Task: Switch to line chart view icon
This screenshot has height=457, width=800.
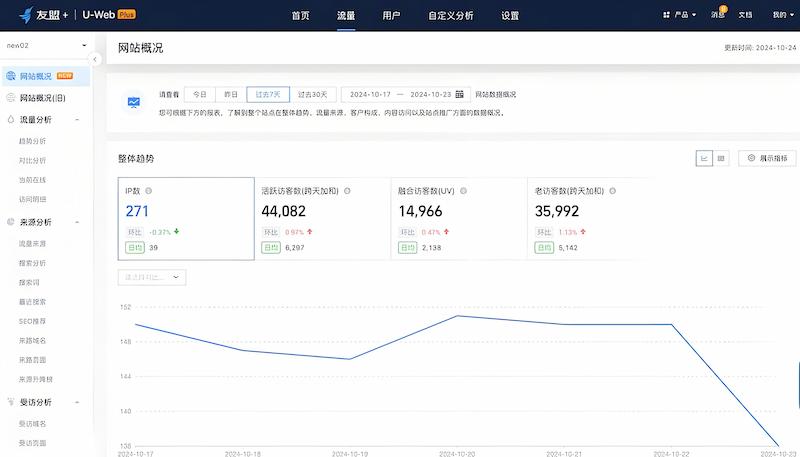Action: point(704,158)
